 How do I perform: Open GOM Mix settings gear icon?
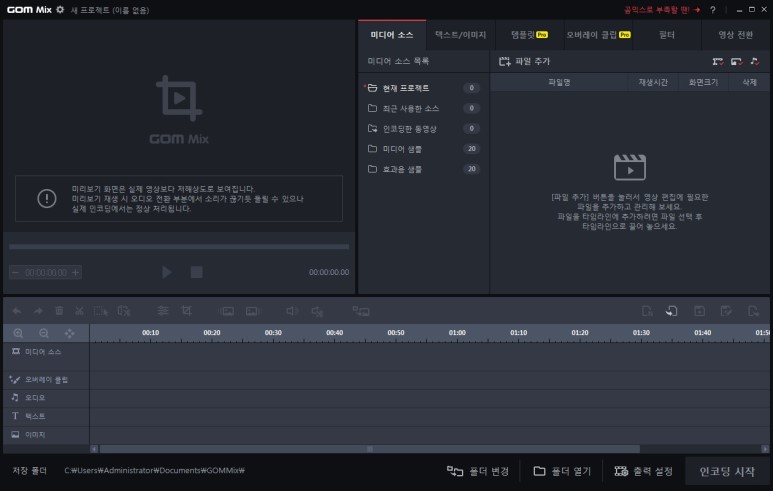coord(60,9)
